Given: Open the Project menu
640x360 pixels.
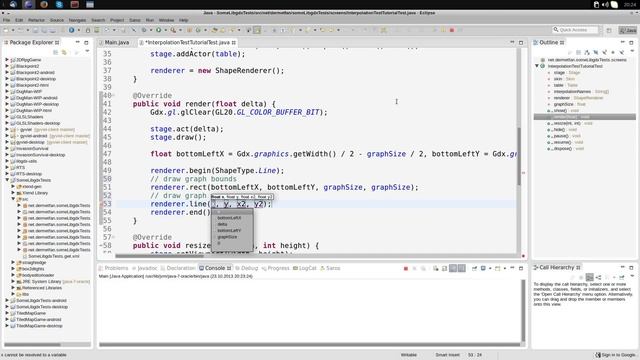Looking at the screenshot, I should pyautogui.click(x=117, y=20).
